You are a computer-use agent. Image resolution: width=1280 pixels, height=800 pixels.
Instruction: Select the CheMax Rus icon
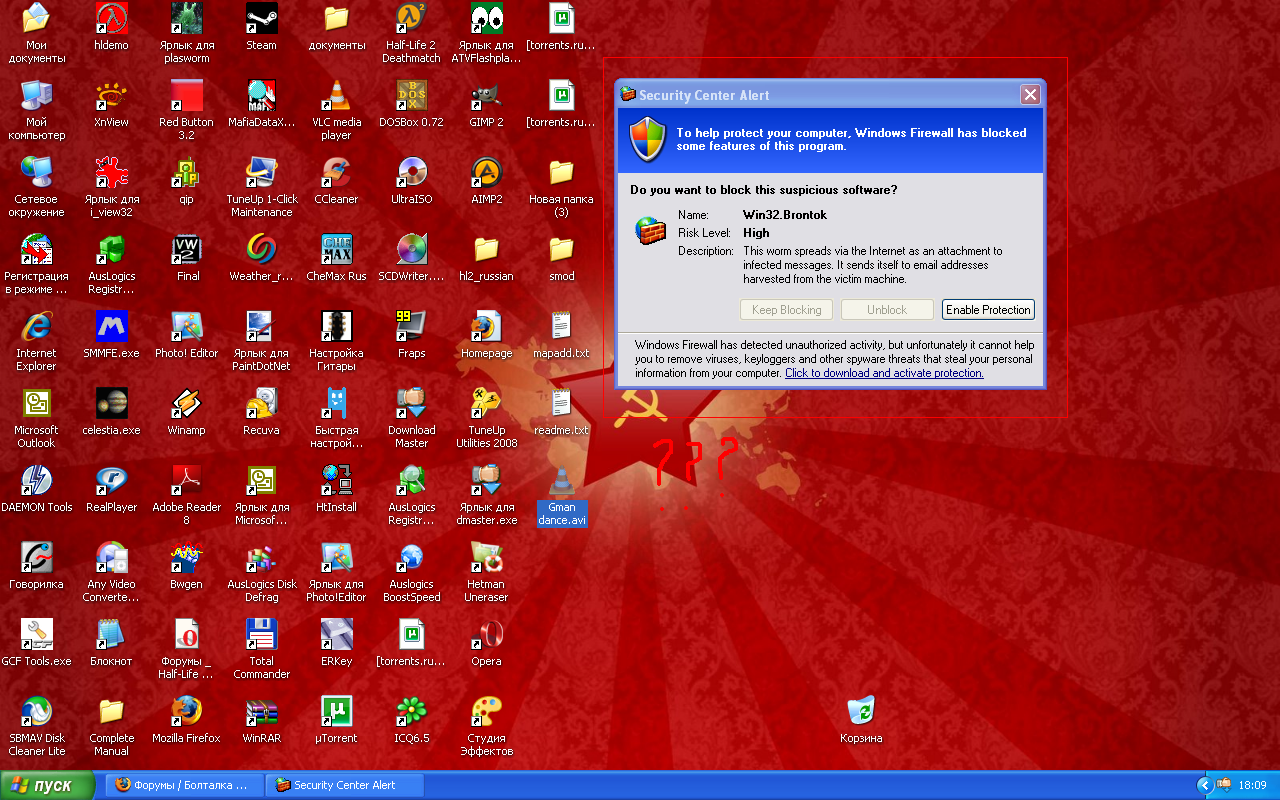pyautogui.click(x=337, y=249)
